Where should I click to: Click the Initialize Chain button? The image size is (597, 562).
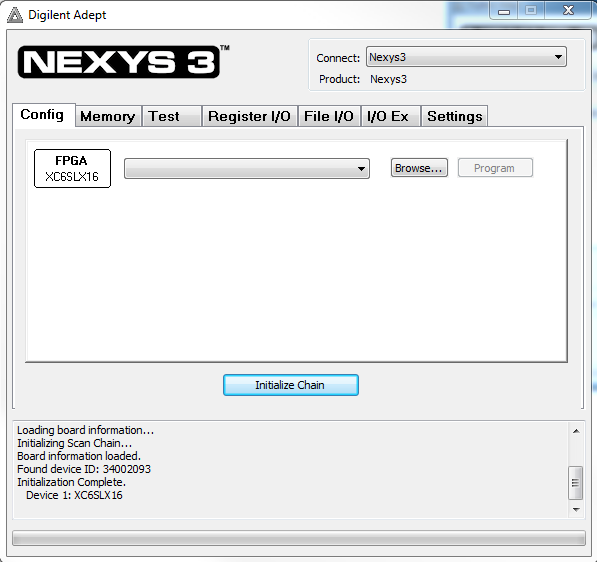291,385
